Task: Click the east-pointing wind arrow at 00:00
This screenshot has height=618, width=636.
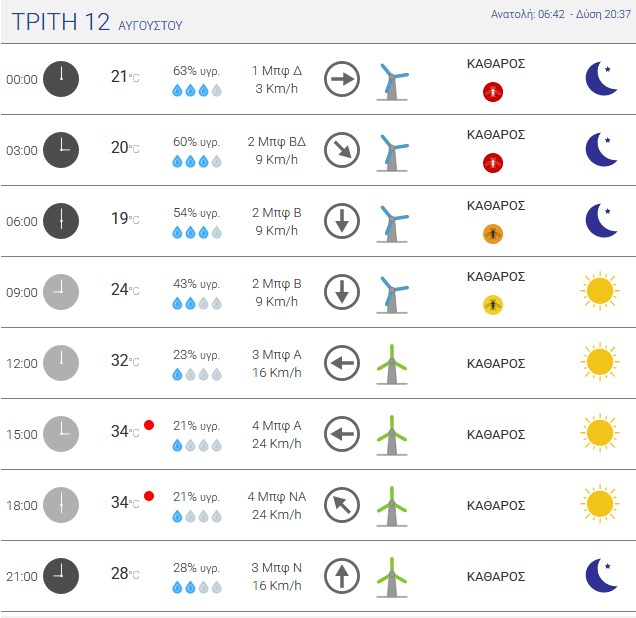Action: click(x=342, y=79)
